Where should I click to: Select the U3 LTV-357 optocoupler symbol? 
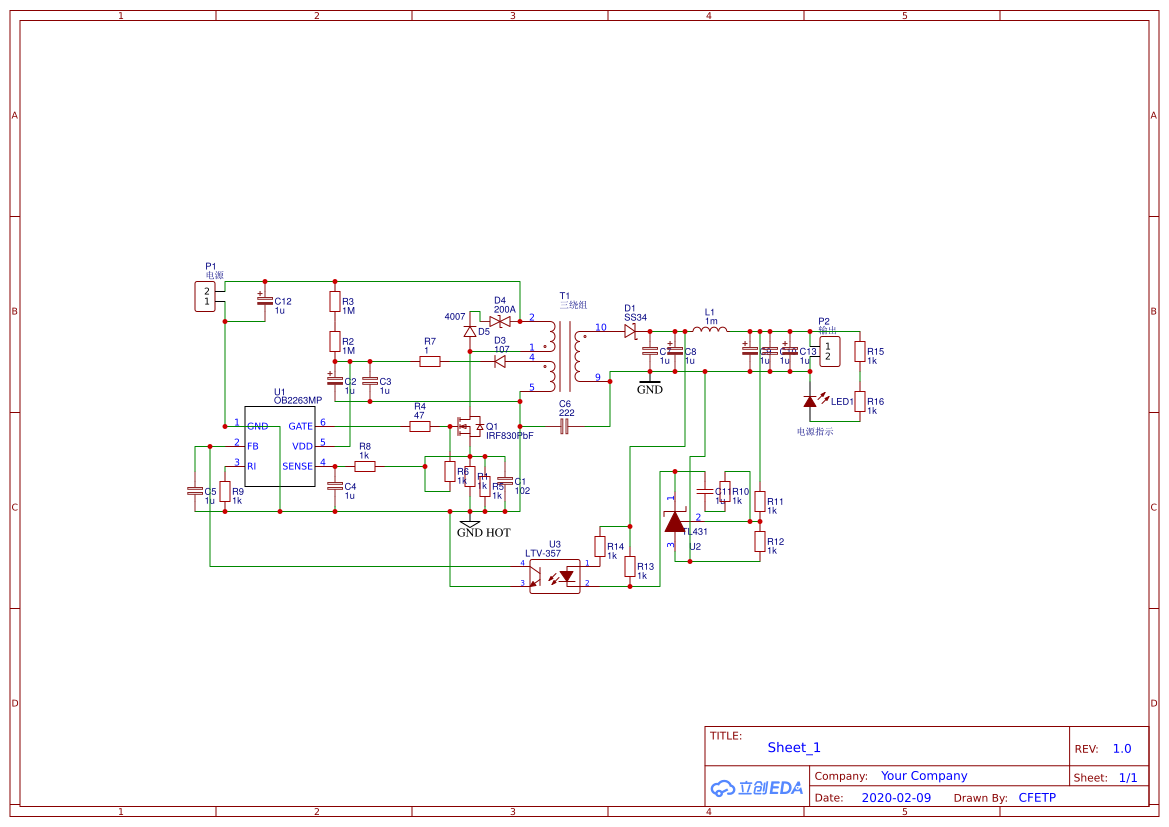[555, 576]
